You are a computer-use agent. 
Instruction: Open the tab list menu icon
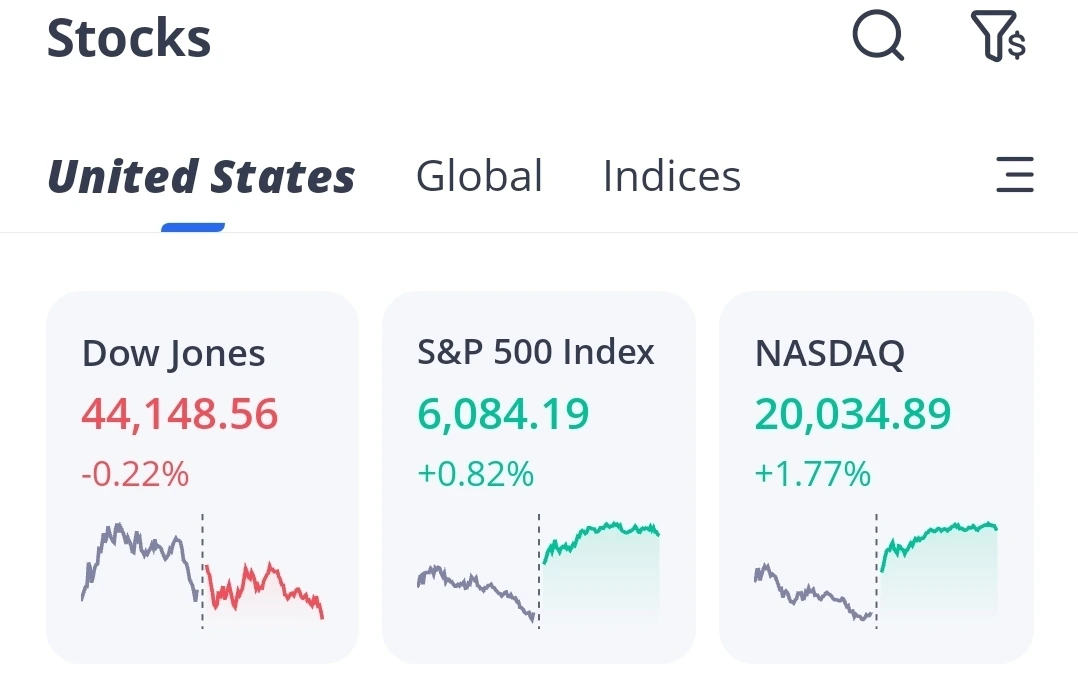coord(1015,175)
